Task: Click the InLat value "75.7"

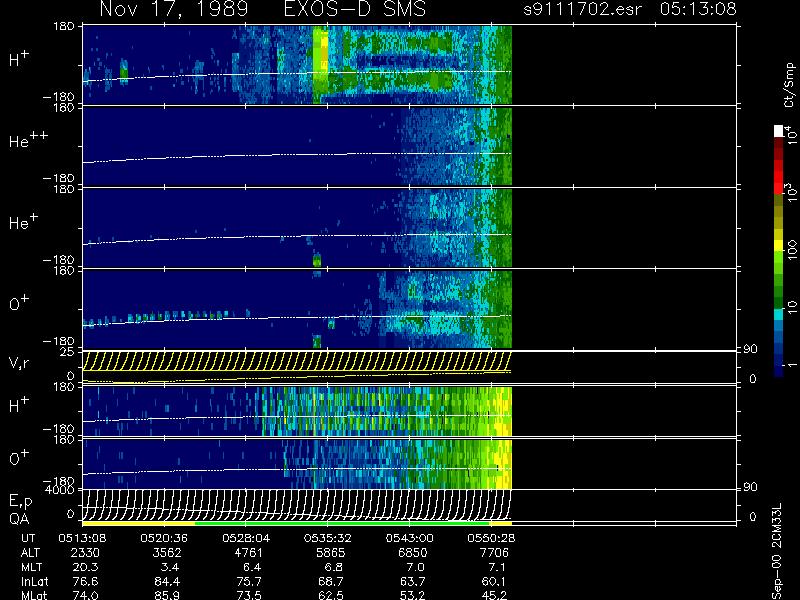Action: tap(251, 581)
